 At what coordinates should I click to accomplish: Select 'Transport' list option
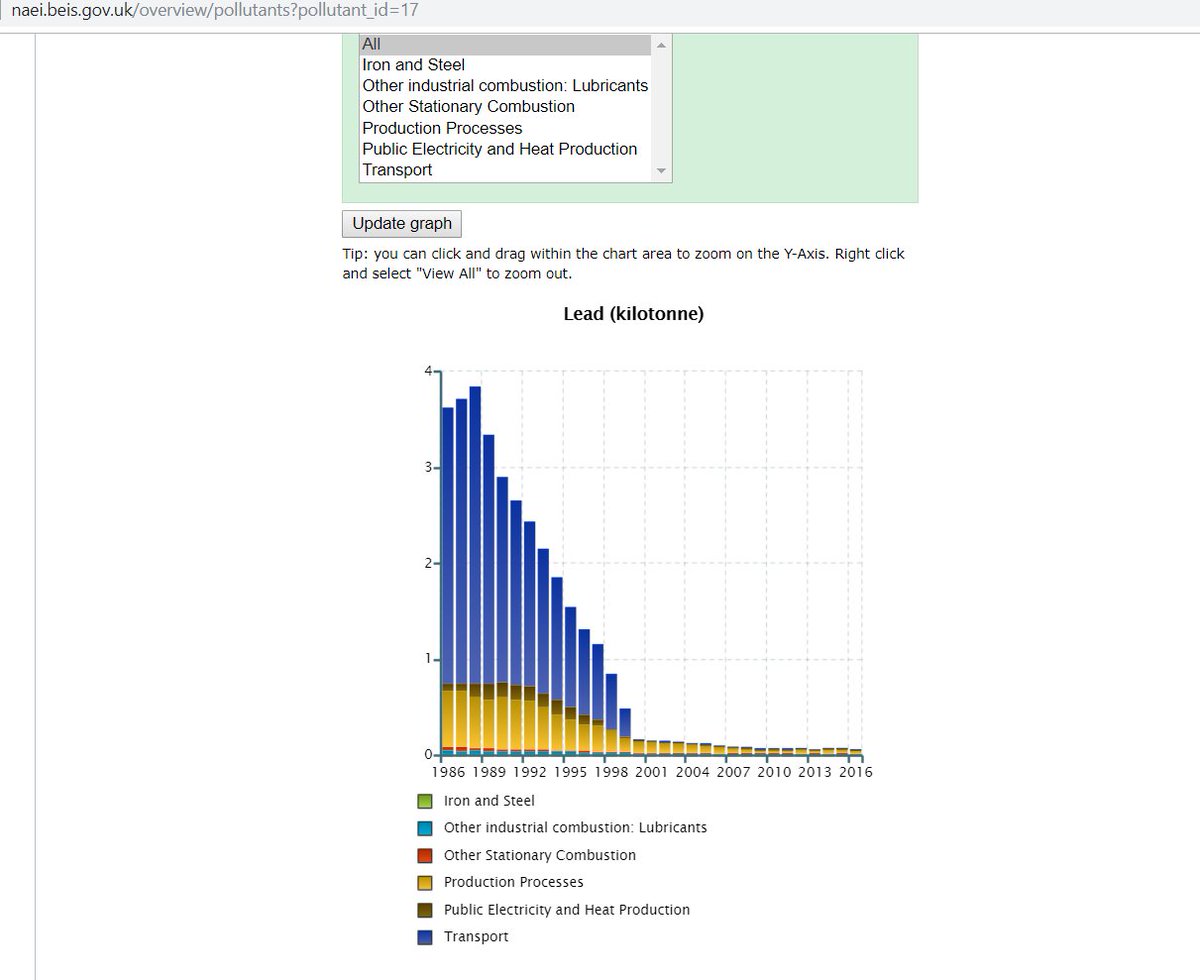tap(505, 170)
